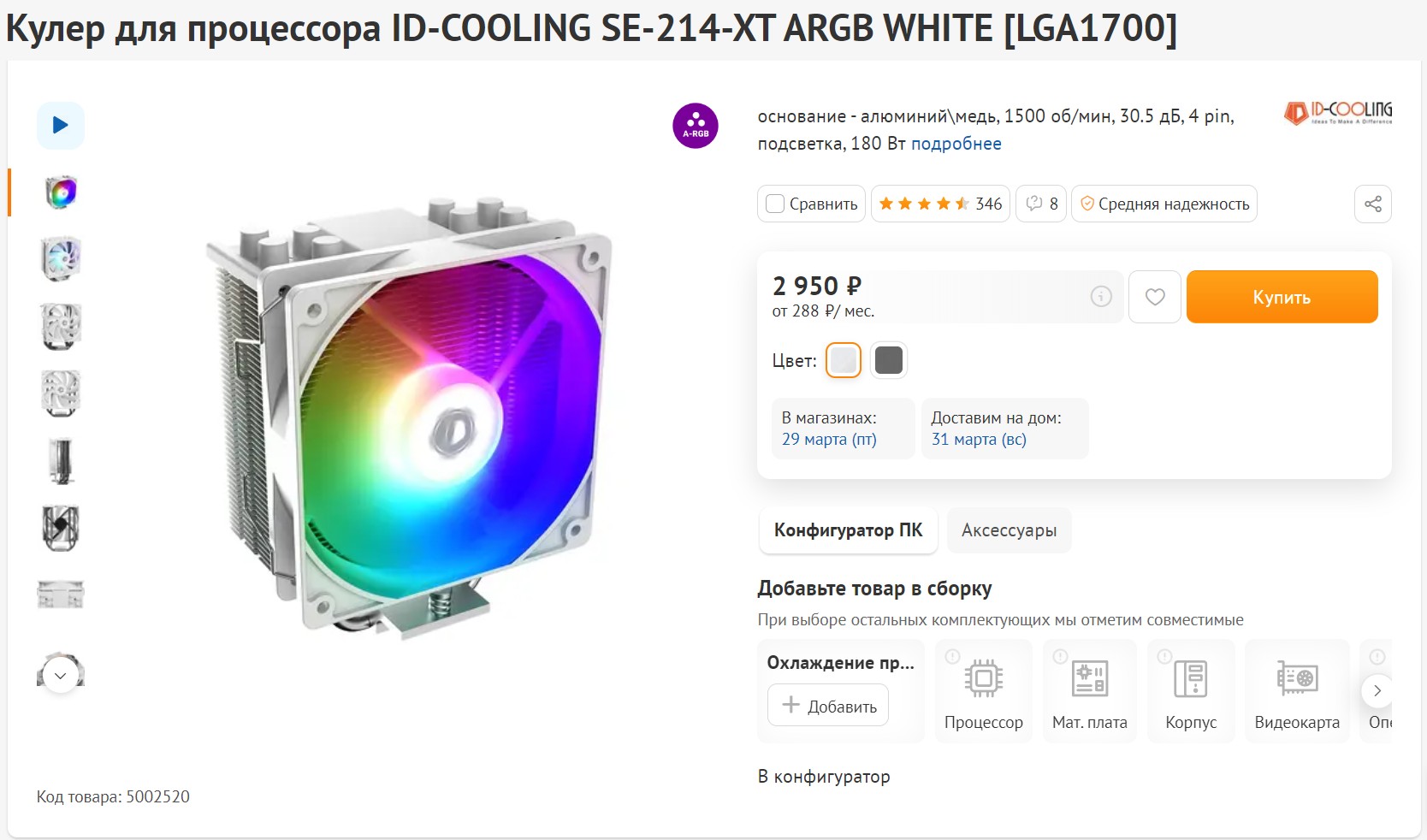Select the white color swatch
Screen dimensions: 1427x840
click(843, 360)
